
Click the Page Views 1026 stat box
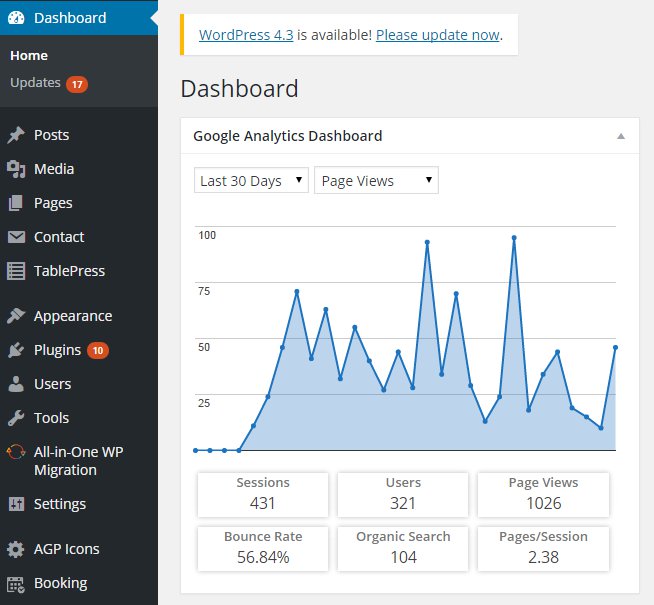point(543,495)
